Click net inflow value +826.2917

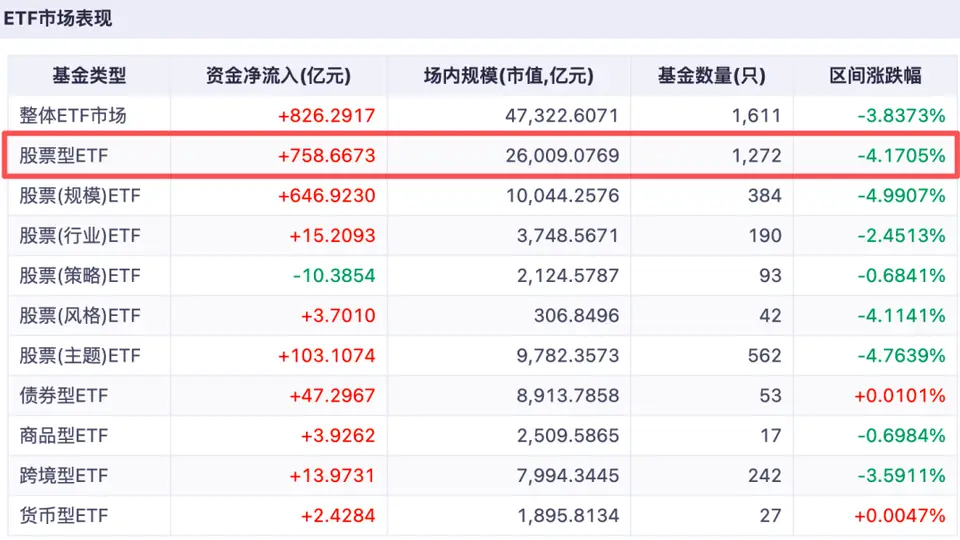(326, 115)
